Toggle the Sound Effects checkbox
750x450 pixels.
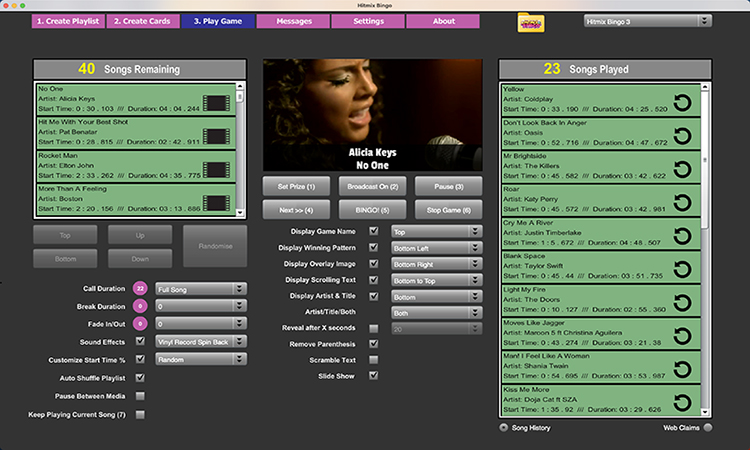[x=140, y=342]
